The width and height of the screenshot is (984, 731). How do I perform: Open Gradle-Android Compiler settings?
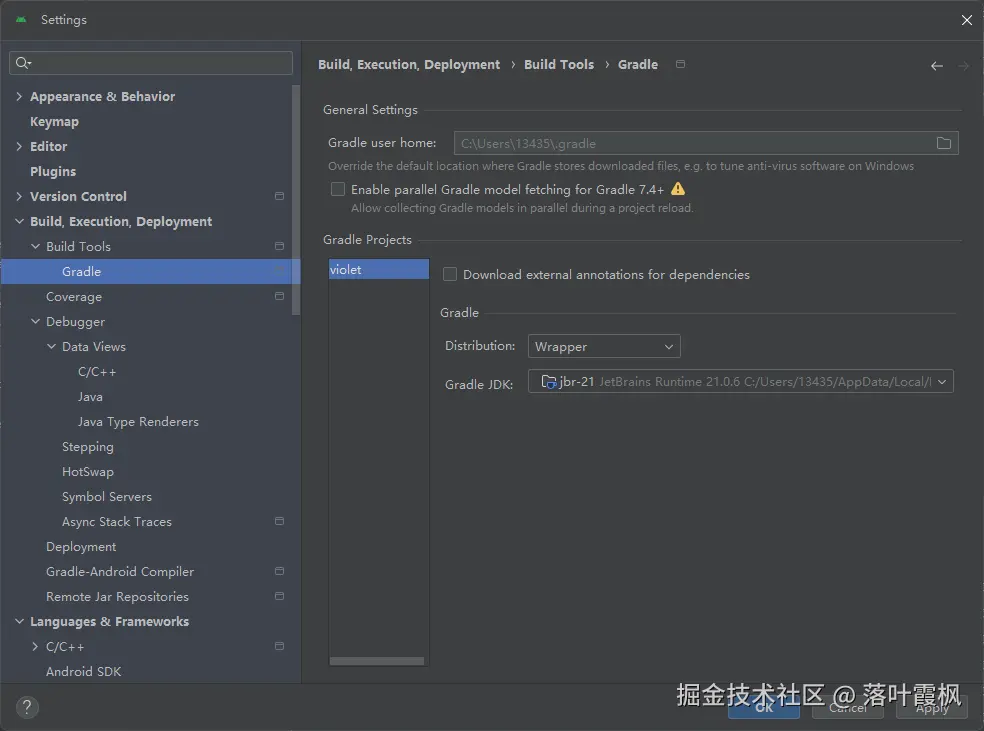tap(120, 572)
